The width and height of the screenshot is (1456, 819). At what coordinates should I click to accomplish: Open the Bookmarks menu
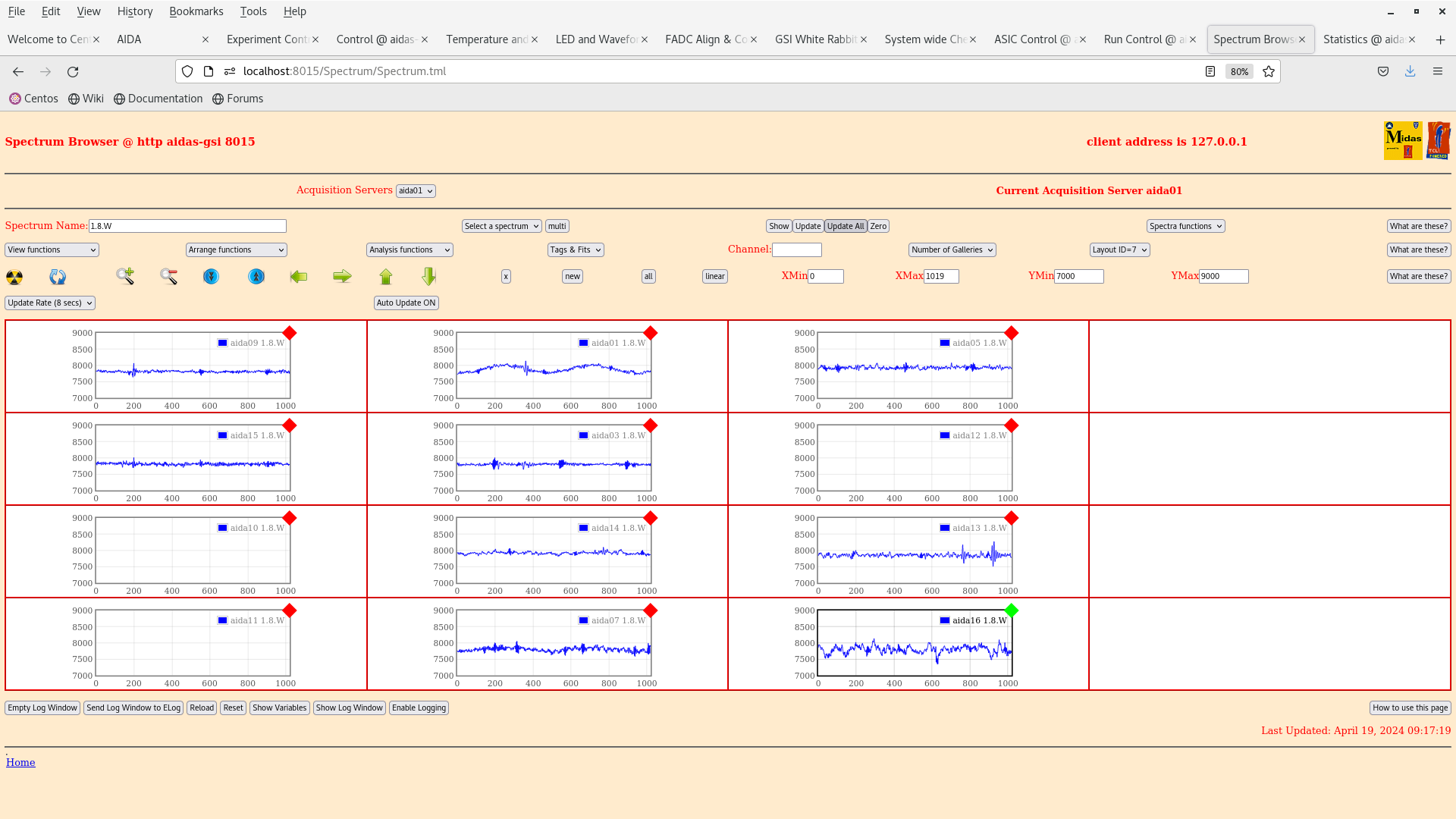tap(196, 11)
